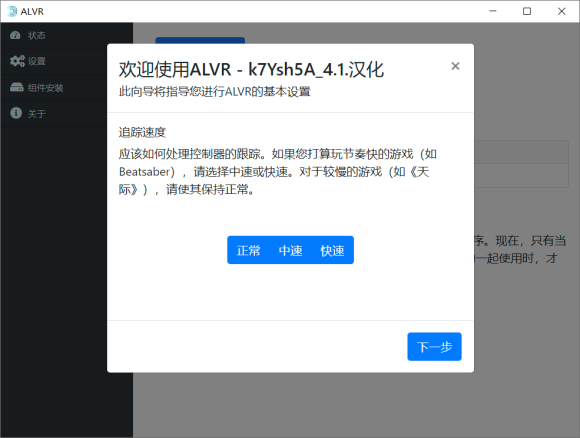
Task: Click the gears icon beside 设置
Action: point(17,61)
